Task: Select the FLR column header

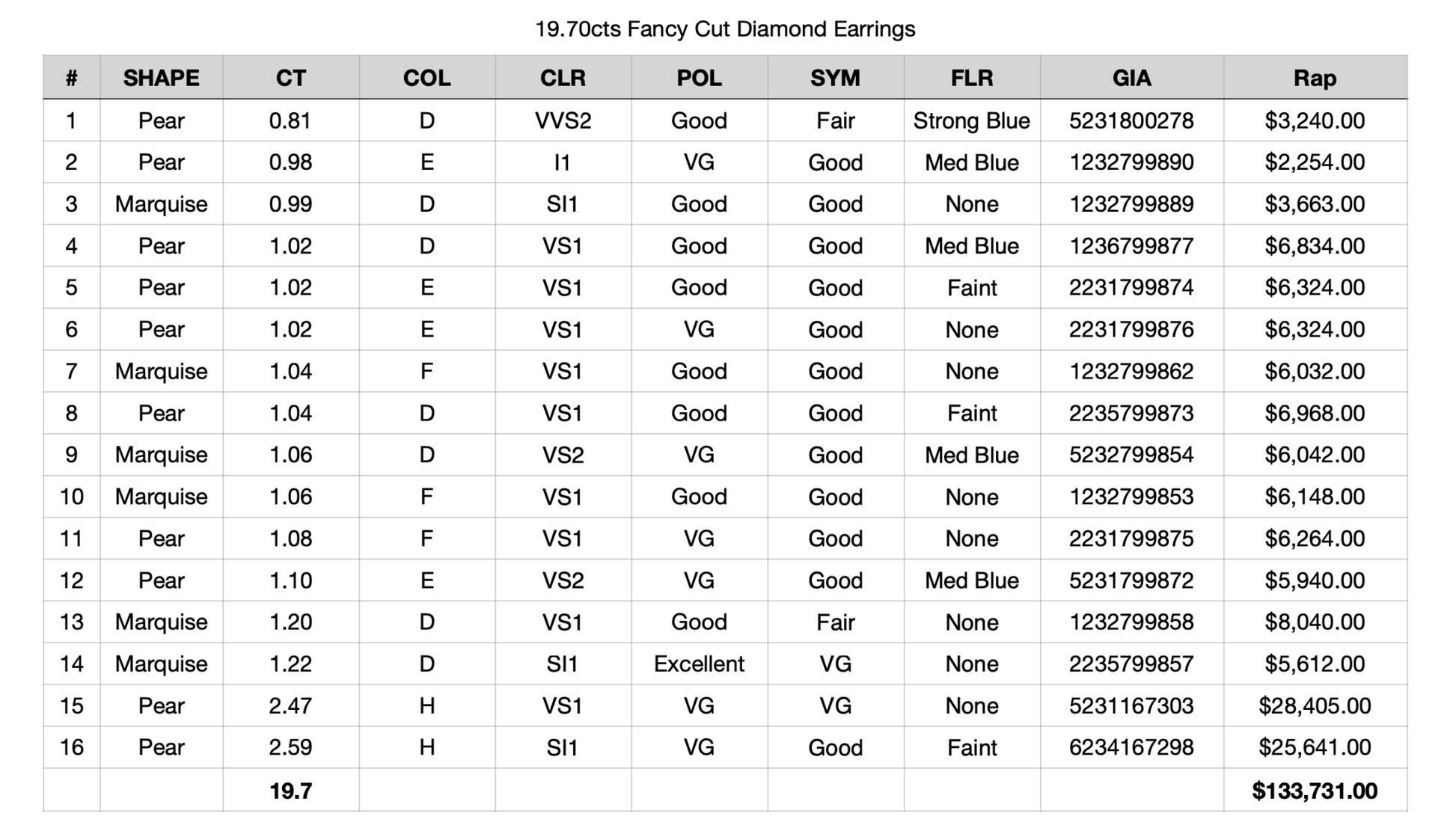Action: coord(971,78)
